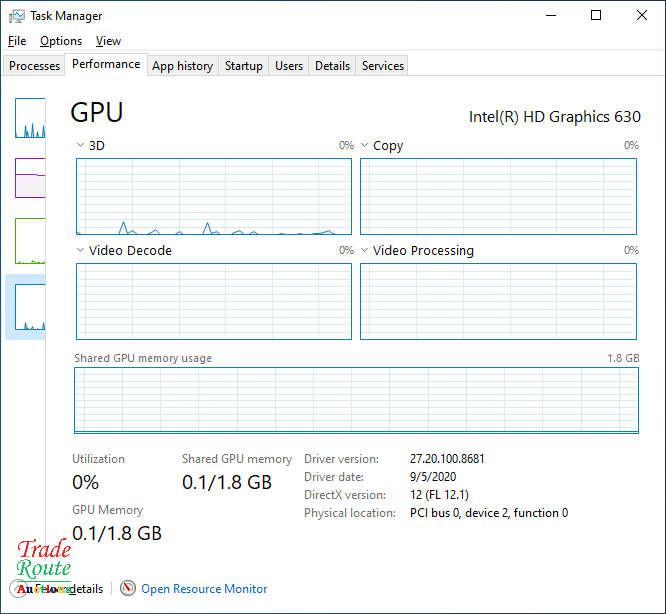666x614 pixels.
Task: Open the Options menu
Action: coord(61,41)
